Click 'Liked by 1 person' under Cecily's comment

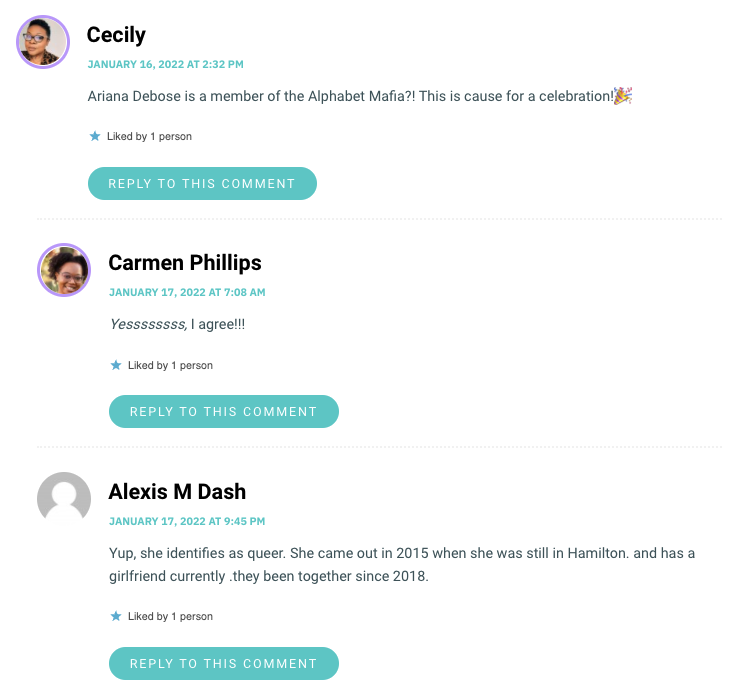149,136
